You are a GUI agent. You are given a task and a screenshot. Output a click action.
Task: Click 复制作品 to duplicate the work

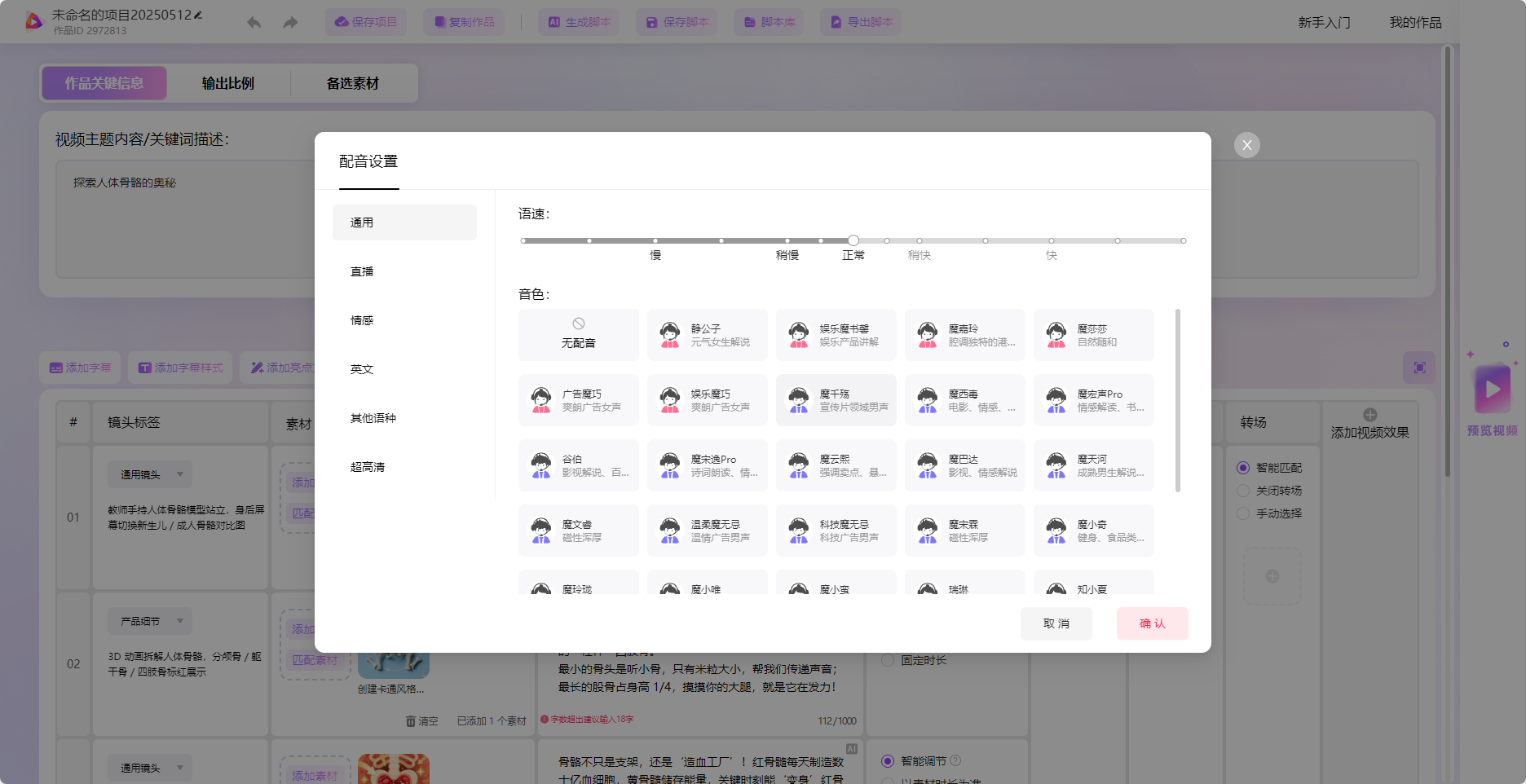click(x=464, y=22)
